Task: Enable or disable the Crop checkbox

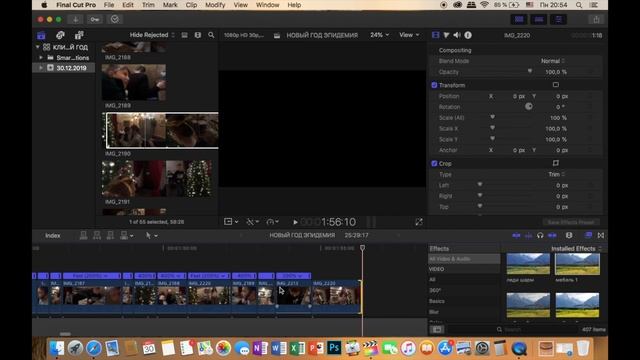Action: point(434,163)
